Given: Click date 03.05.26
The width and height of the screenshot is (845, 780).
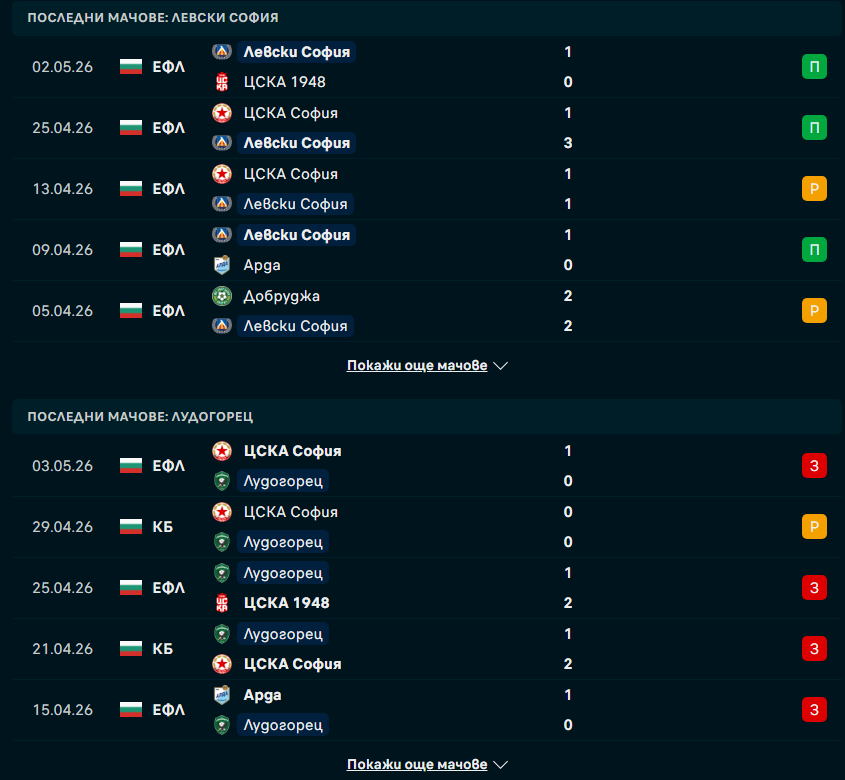Looking at the screenshot, I should 63,466.
